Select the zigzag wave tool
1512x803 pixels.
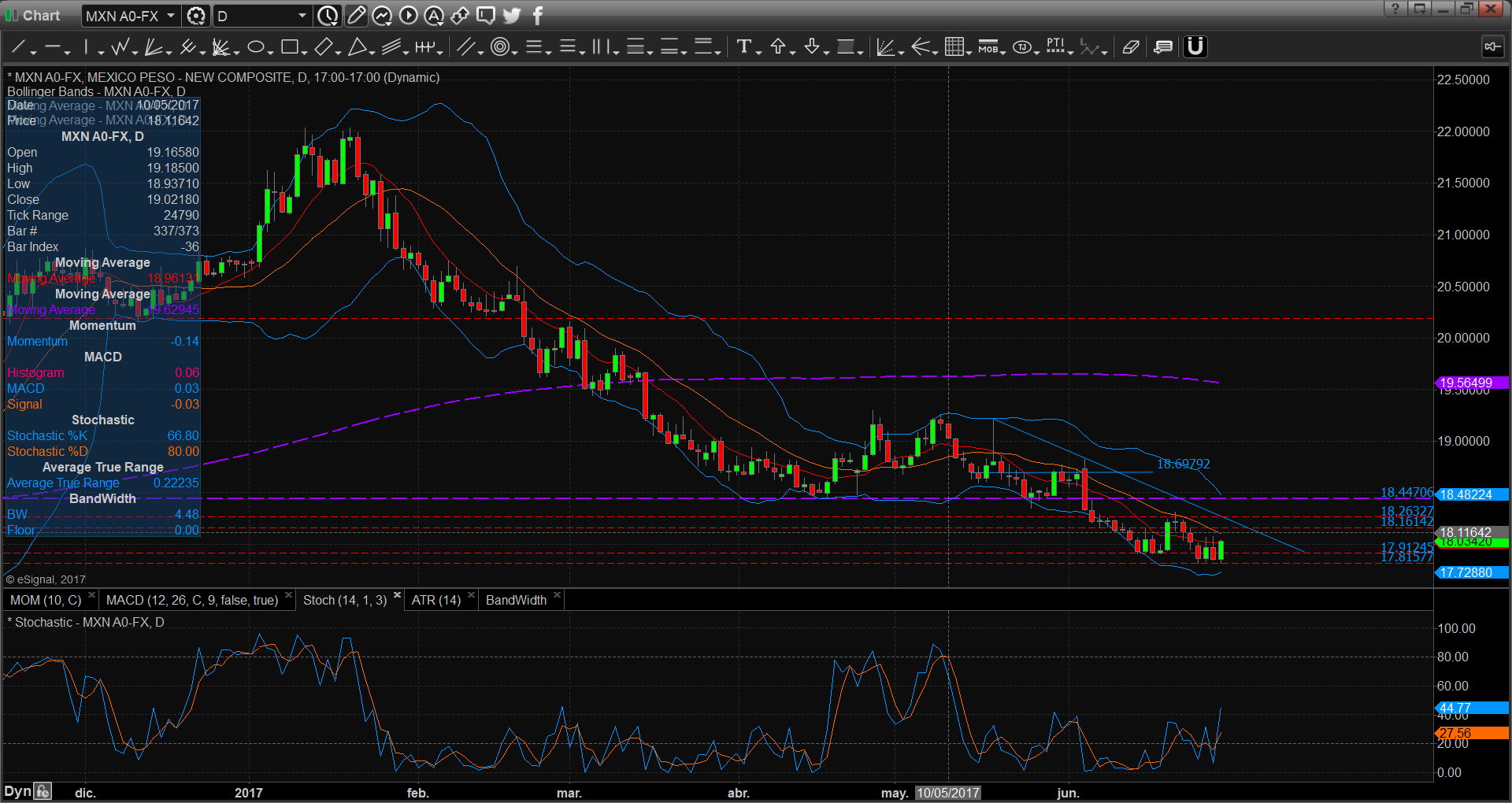coord(120,47)
